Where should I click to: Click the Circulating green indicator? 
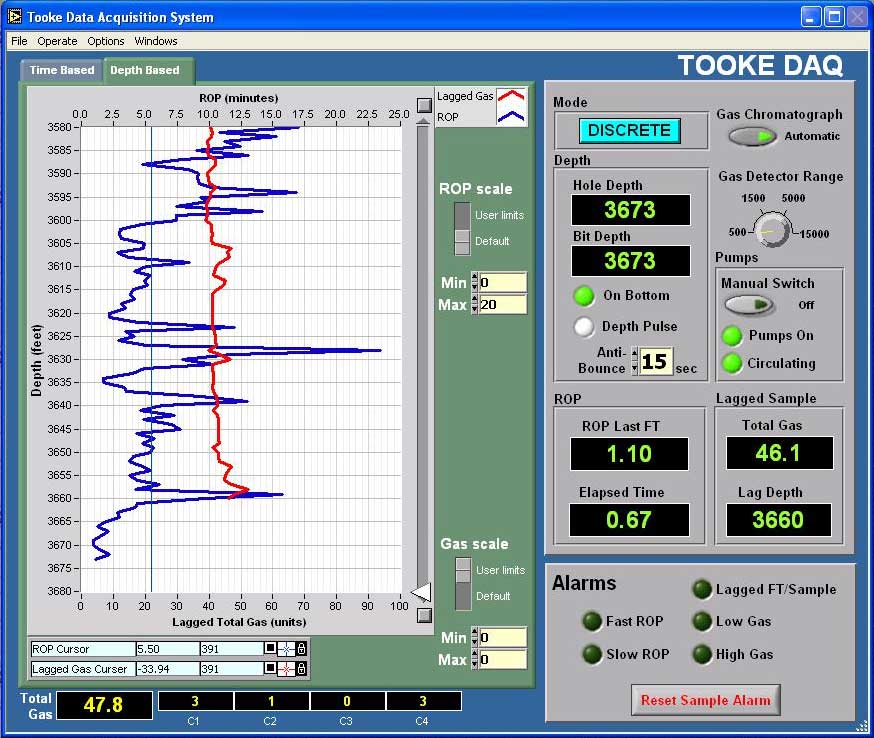click(731, 363)
